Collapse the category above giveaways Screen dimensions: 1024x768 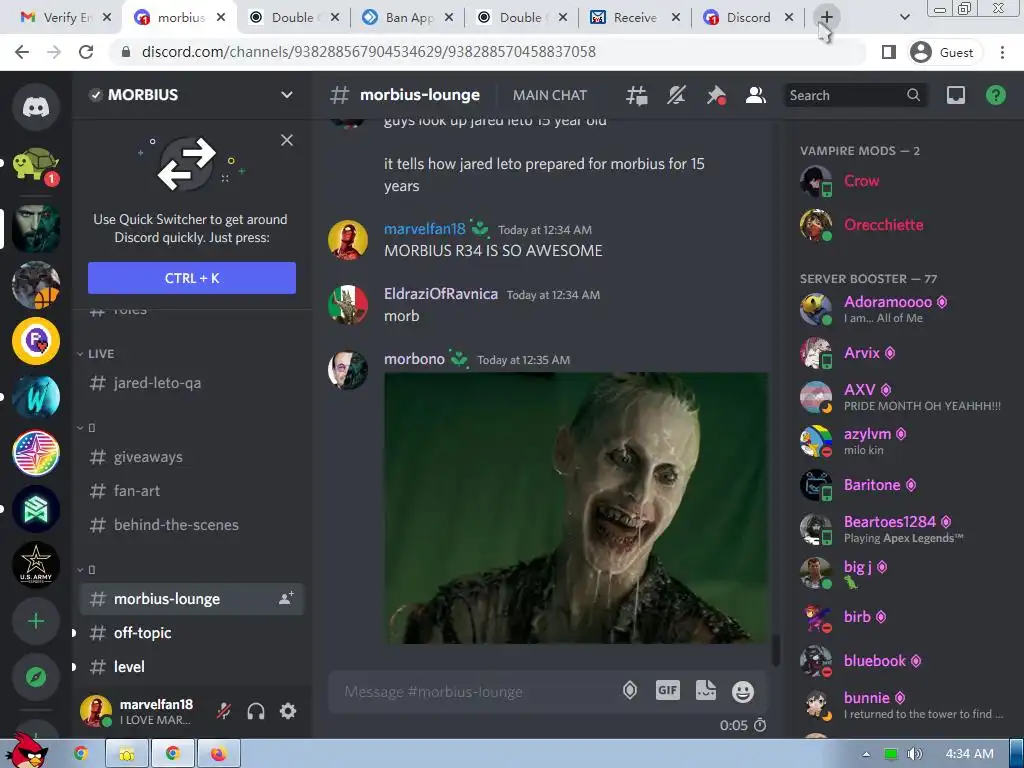[86, 428]
